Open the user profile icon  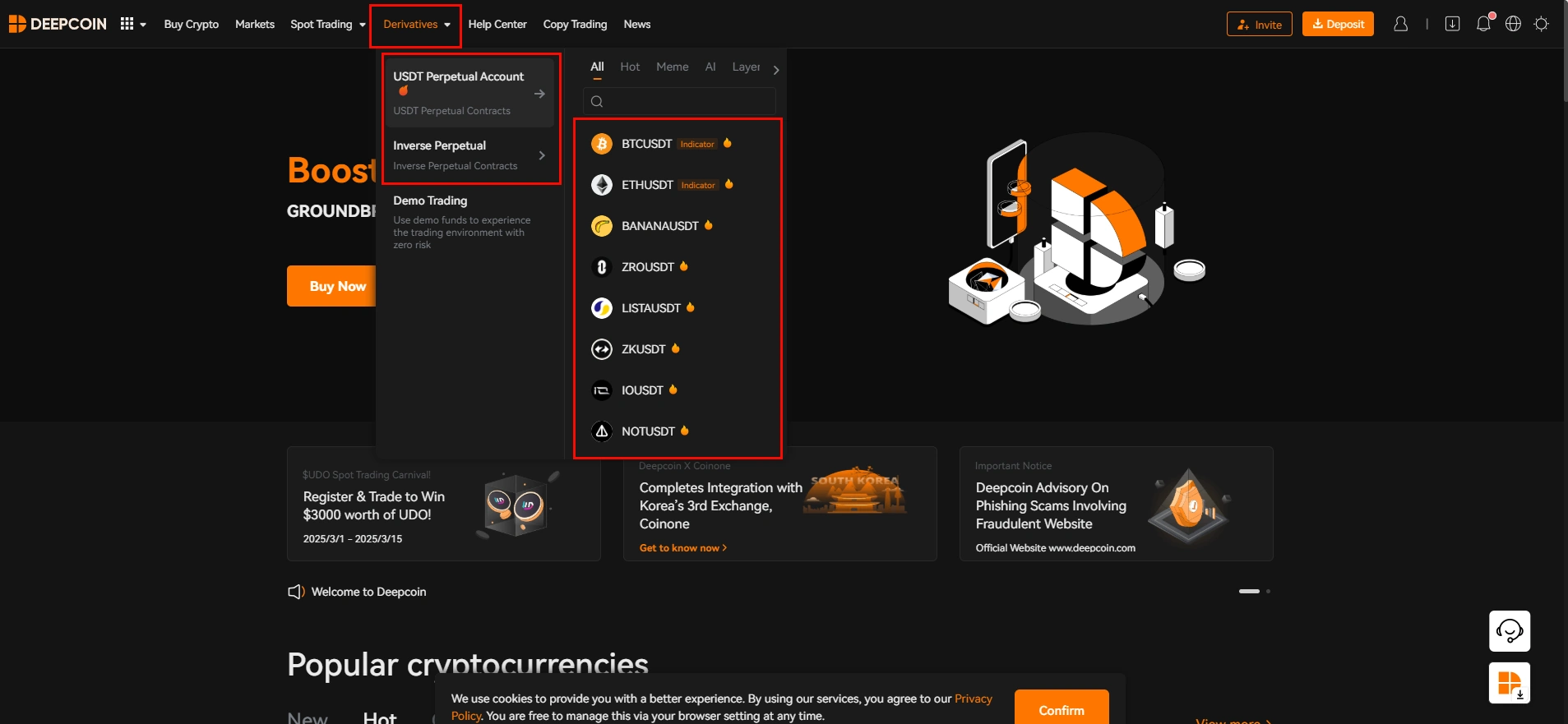[x=1400, y=24]
